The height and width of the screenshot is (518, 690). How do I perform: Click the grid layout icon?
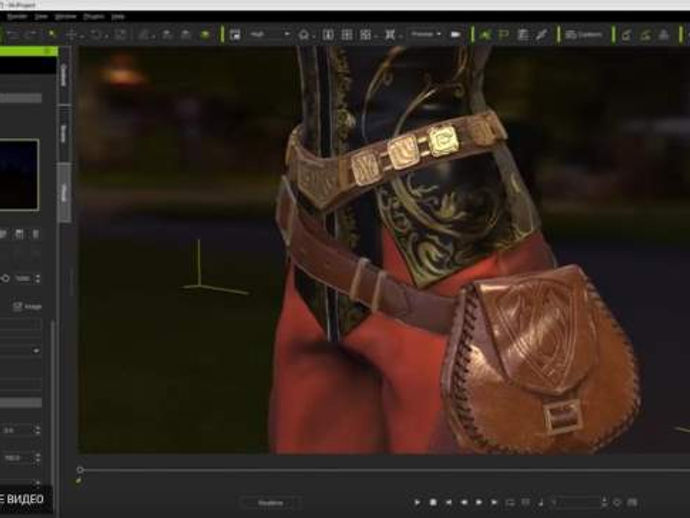coord(347,34)
